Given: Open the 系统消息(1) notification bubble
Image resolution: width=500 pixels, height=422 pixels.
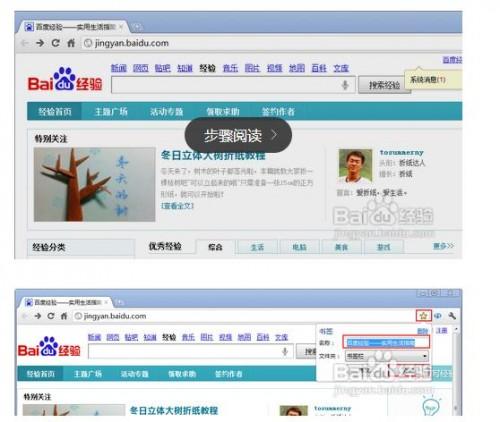Looking at the screenshot, I should (432, 80).
